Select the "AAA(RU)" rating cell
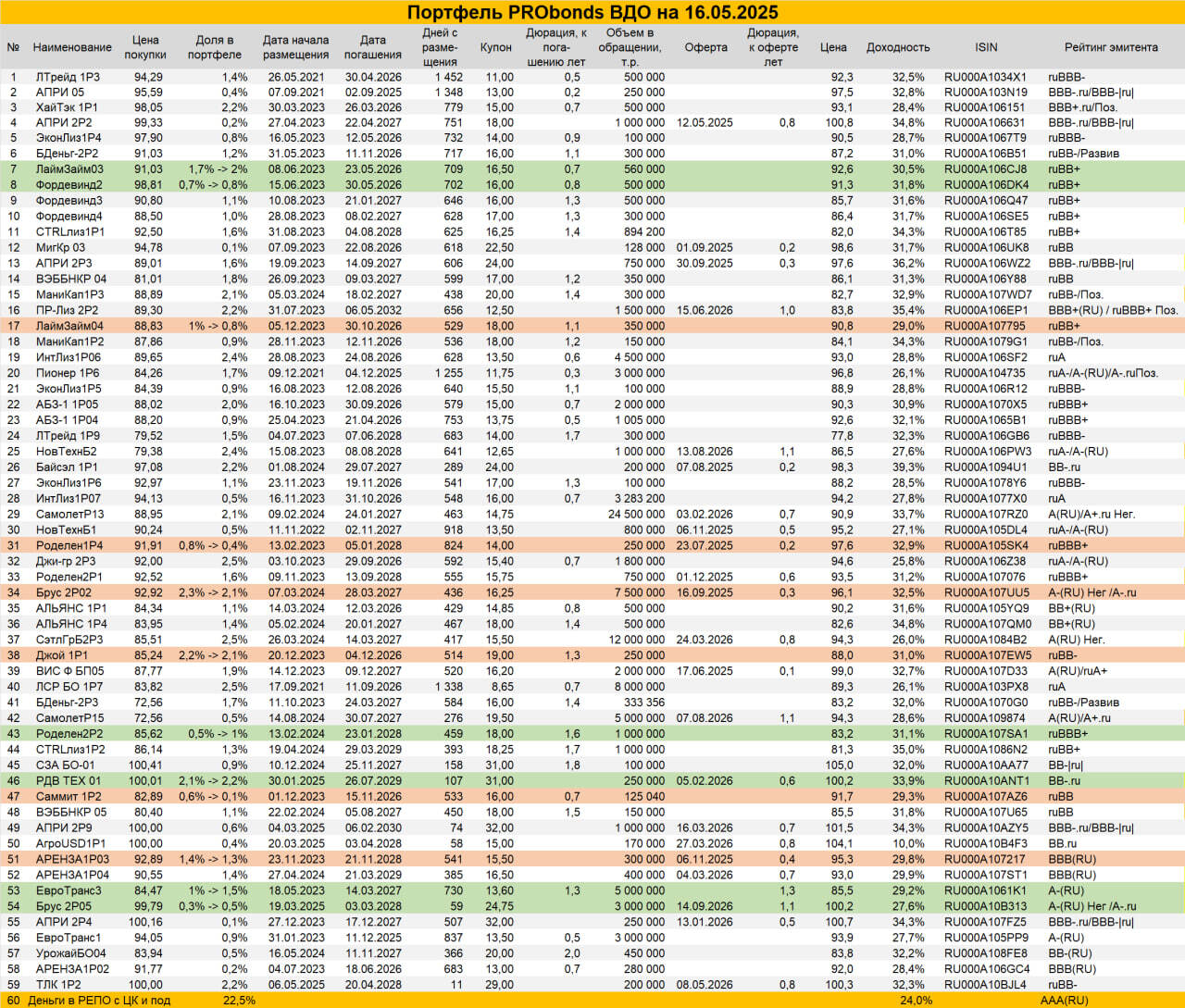 point(1065,1001)
